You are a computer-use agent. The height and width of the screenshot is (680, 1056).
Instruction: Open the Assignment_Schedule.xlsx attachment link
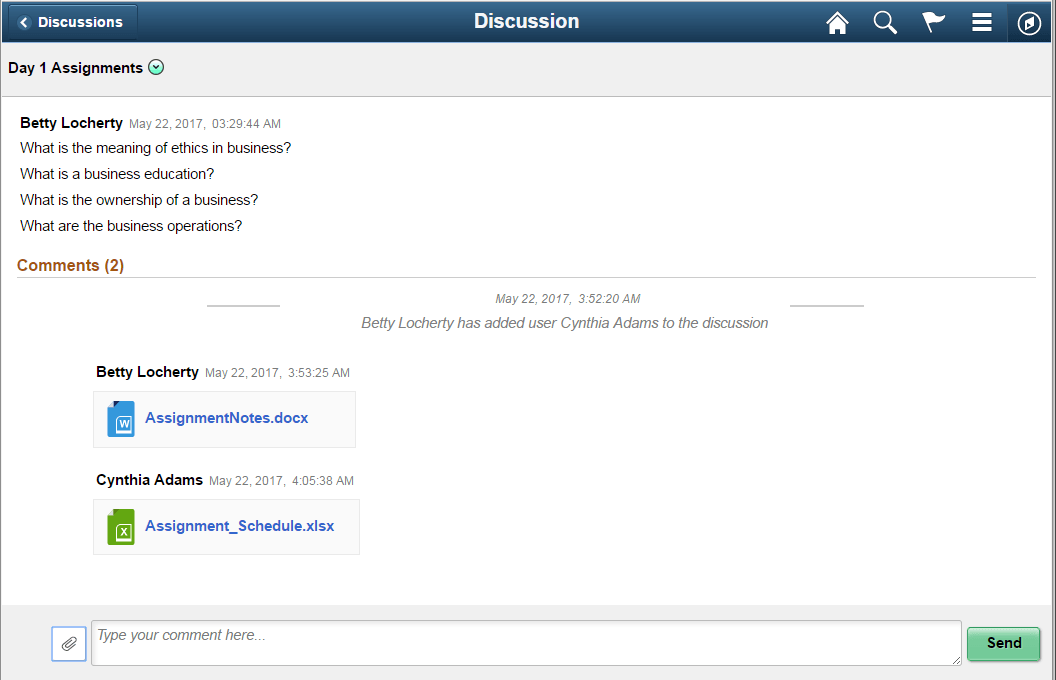point(239,525)
